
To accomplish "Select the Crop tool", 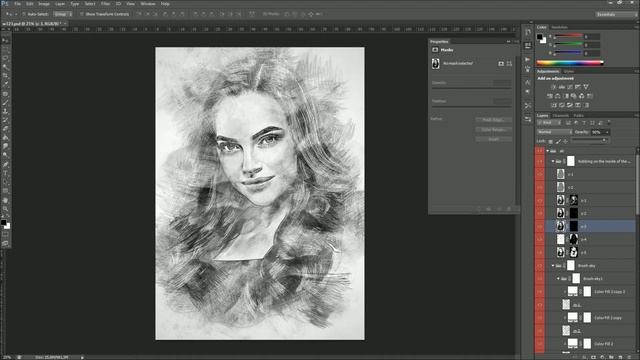I will (x=5, y=76).
